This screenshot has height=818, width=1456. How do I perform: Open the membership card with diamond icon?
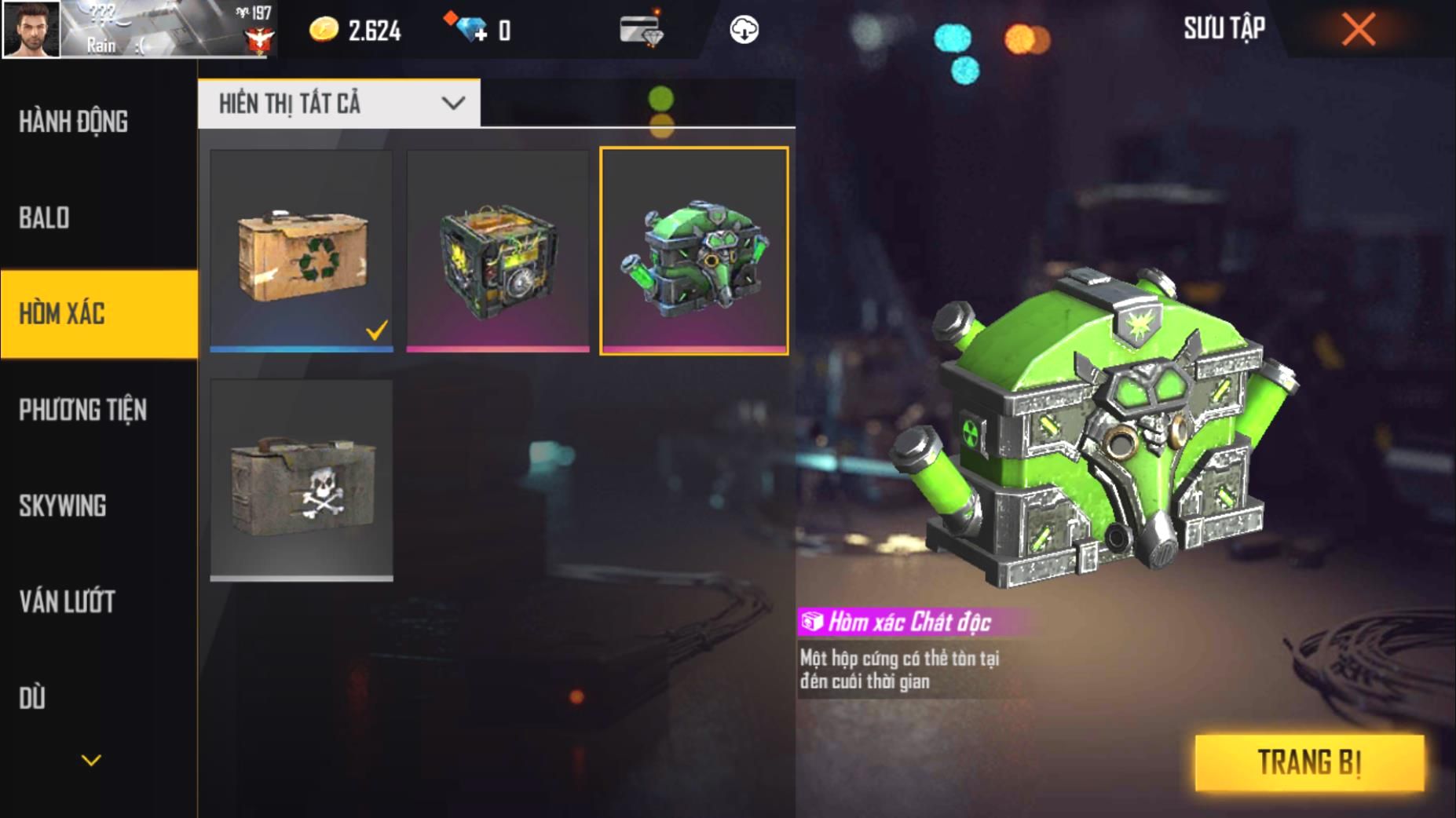point(642,29)
